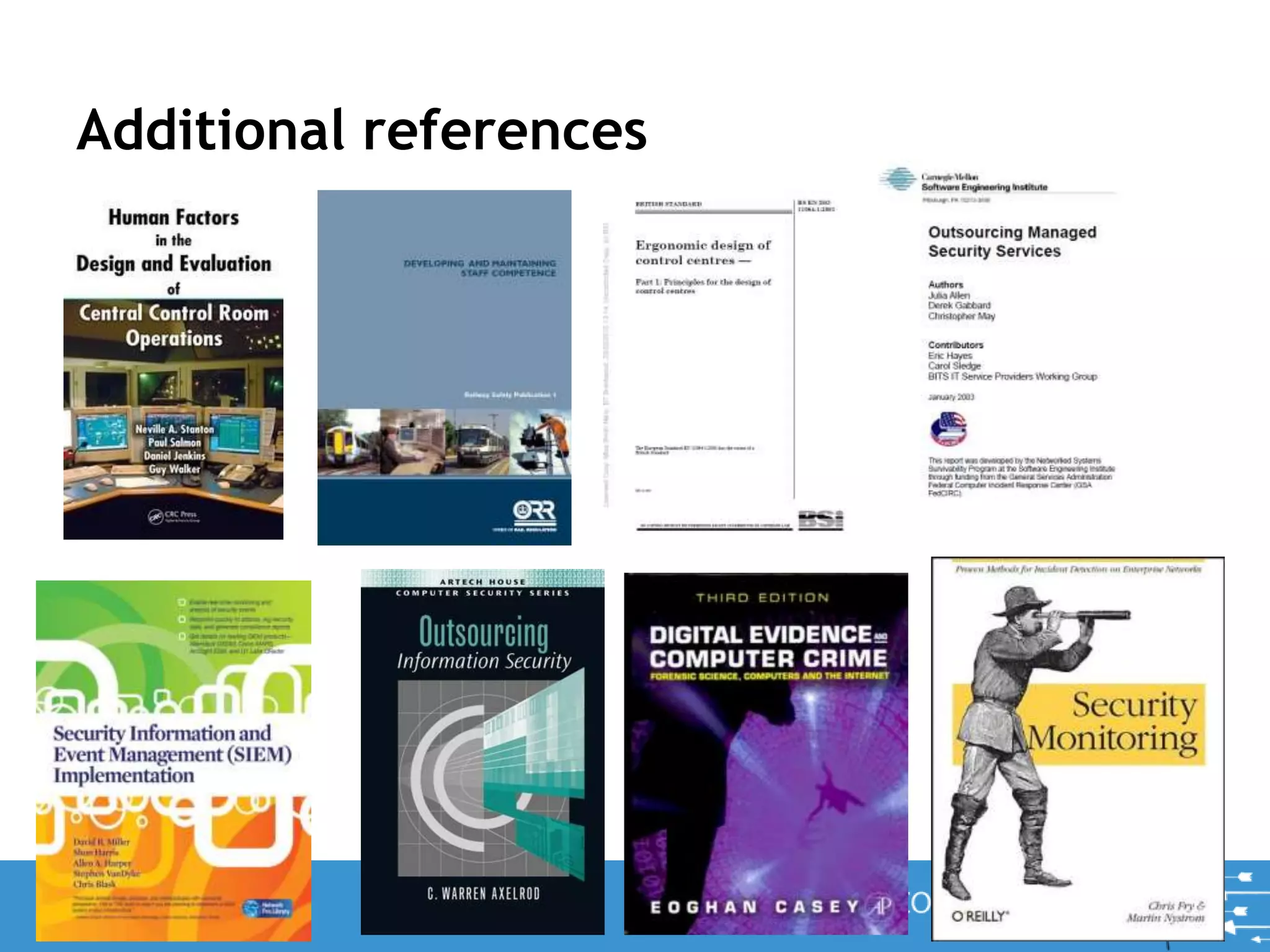The image size is (1270, 952).
Task: Select the SIEM Implementation book cover
Action: pos(174,760)
